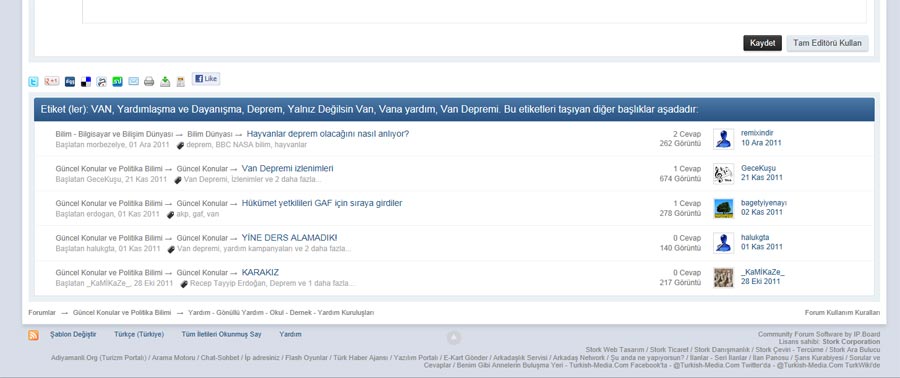Screen dimensions: 900x378
Task: Open the Chat-Sohbet footer link
Action: coord(220,358)
